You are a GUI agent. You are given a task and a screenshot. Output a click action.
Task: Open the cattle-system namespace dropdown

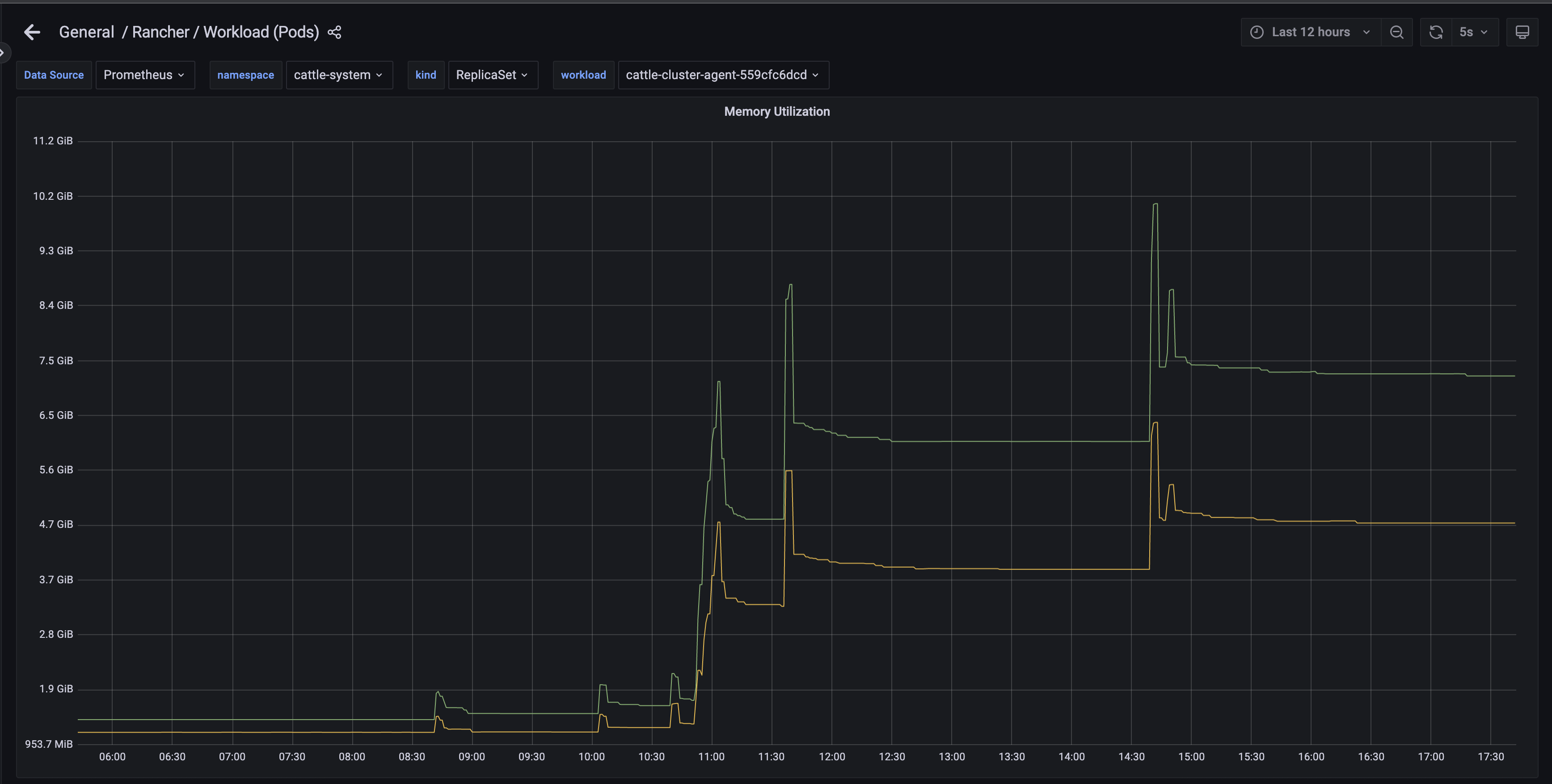(338, 75)
